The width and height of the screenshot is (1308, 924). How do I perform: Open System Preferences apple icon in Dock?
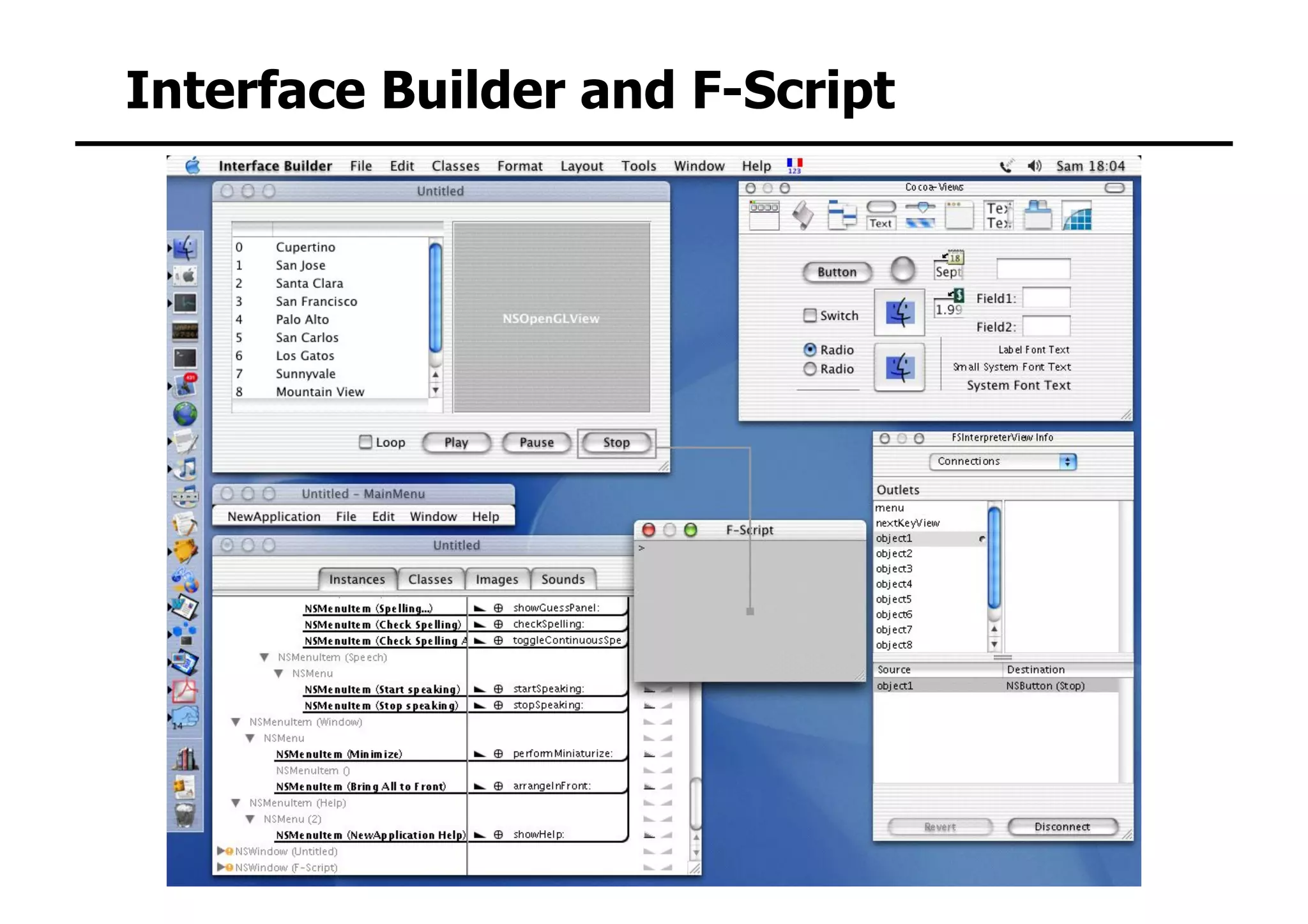tap(185, 276)
